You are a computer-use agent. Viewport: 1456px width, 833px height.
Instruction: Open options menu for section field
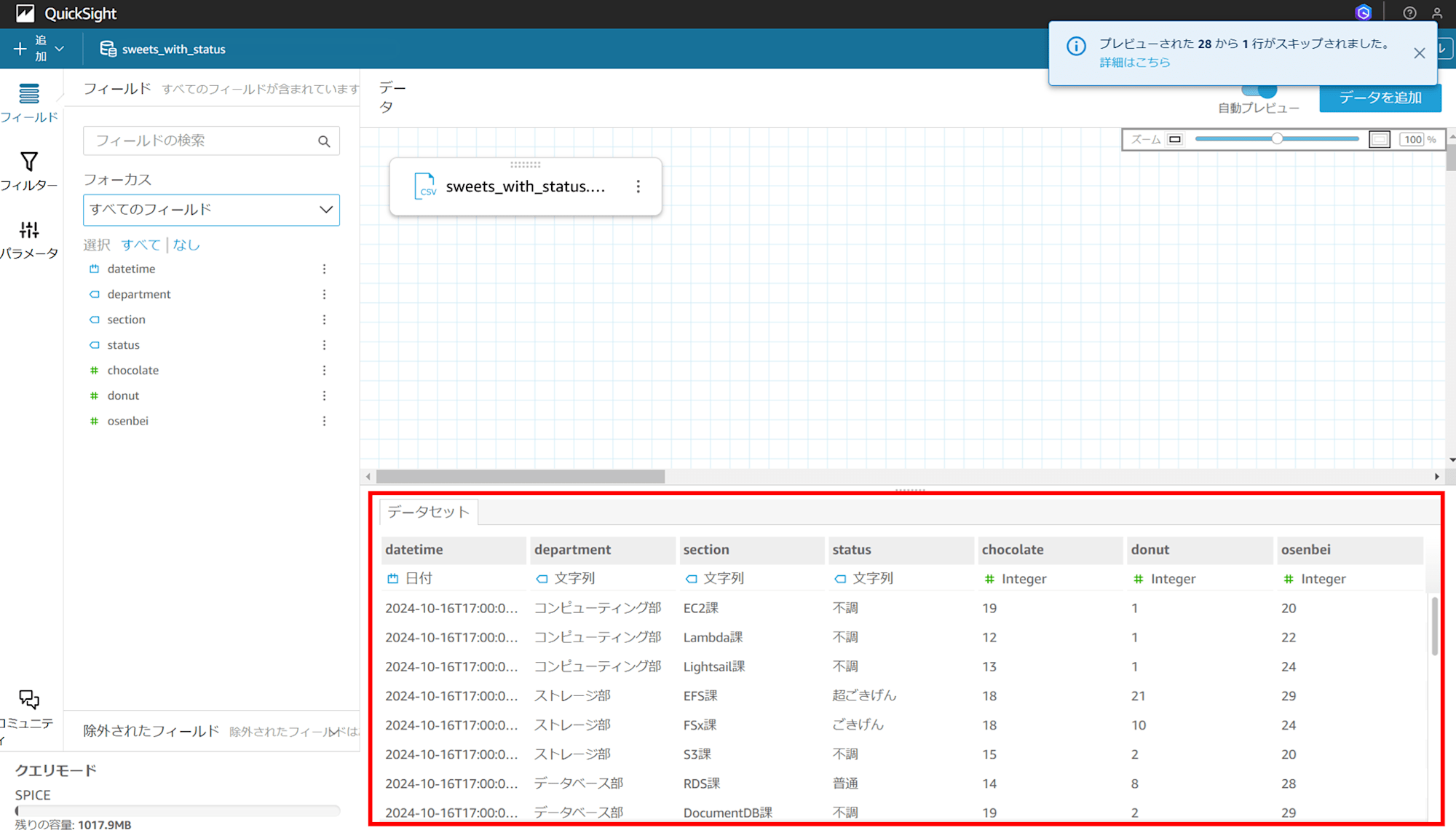(x=324, y=320)
